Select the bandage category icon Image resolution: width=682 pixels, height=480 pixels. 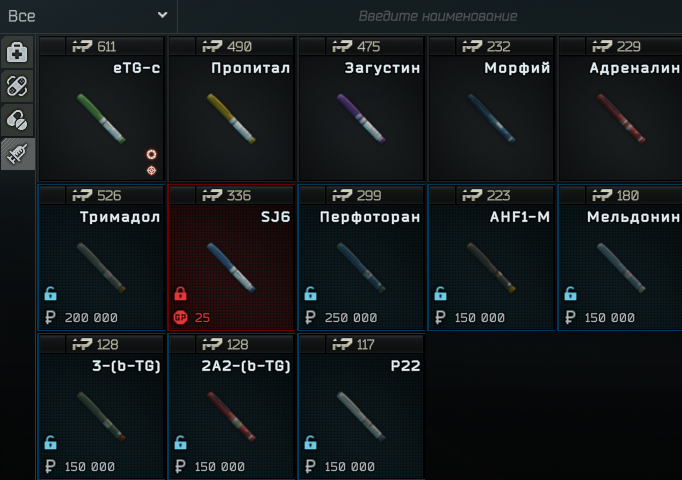point(17,86)
